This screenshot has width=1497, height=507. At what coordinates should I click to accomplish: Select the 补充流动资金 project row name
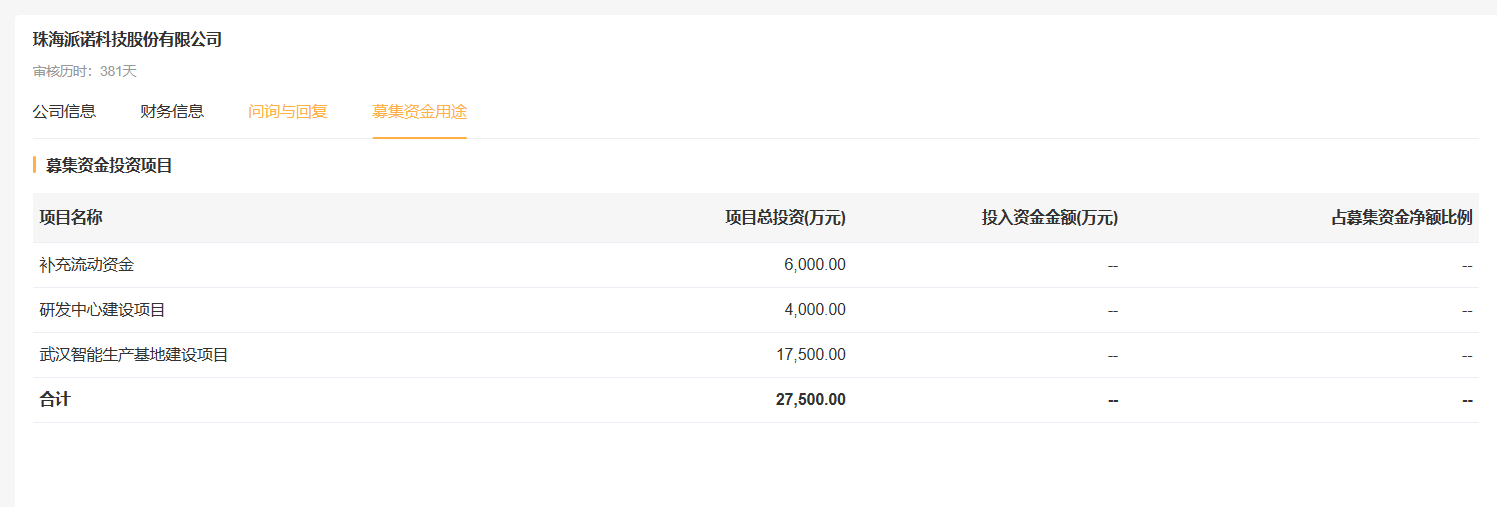pos(87,265)
